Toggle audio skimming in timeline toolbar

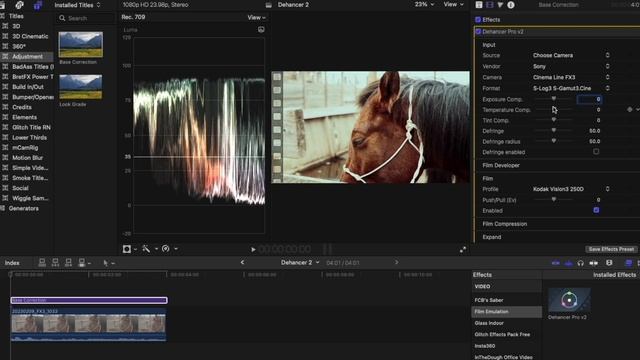(x=568, y=263)
